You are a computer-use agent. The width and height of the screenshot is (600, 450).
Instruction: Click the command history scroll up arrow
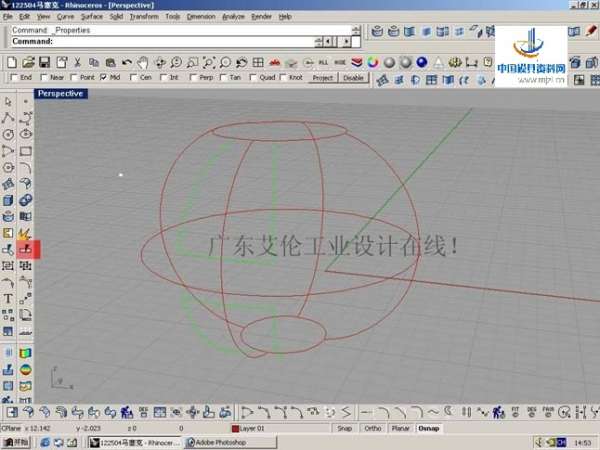[x=356, y=29]
